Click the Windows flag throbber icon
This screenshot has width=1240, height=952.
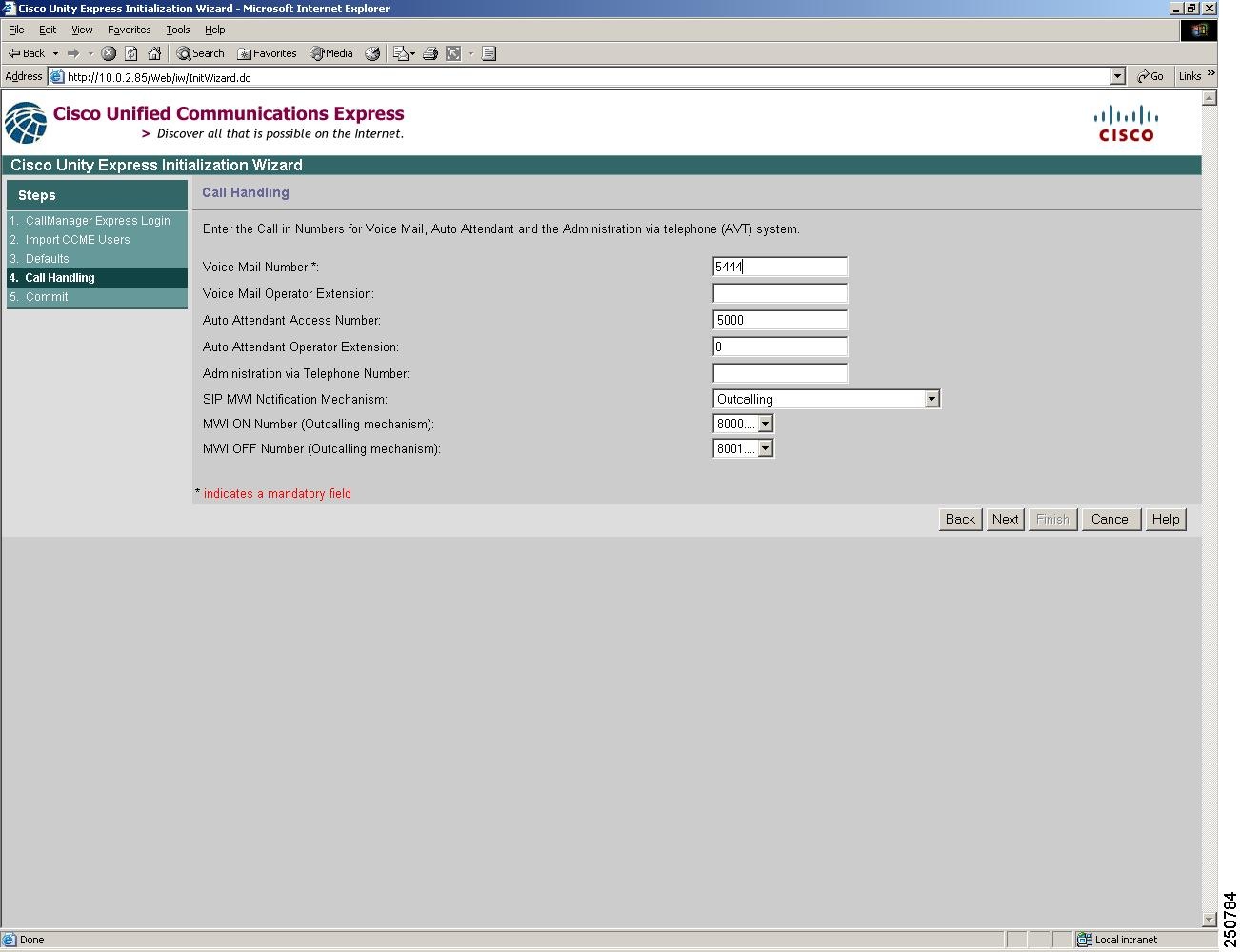pyautogui.click(x=1199, y=30)
